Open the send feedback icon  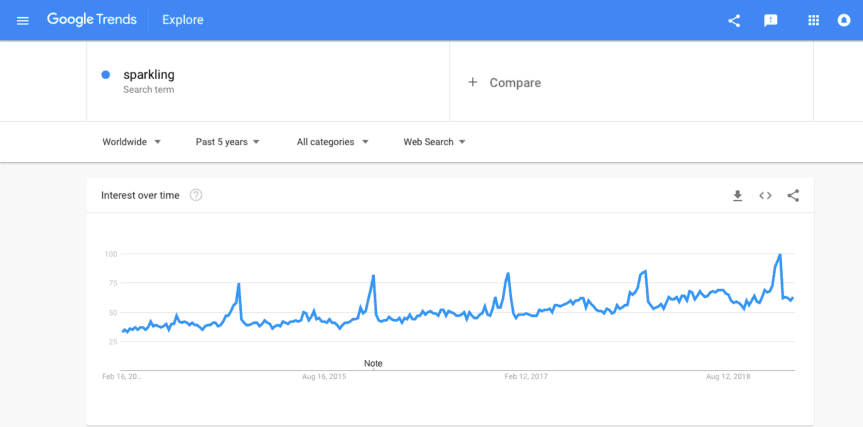(771, 20)
